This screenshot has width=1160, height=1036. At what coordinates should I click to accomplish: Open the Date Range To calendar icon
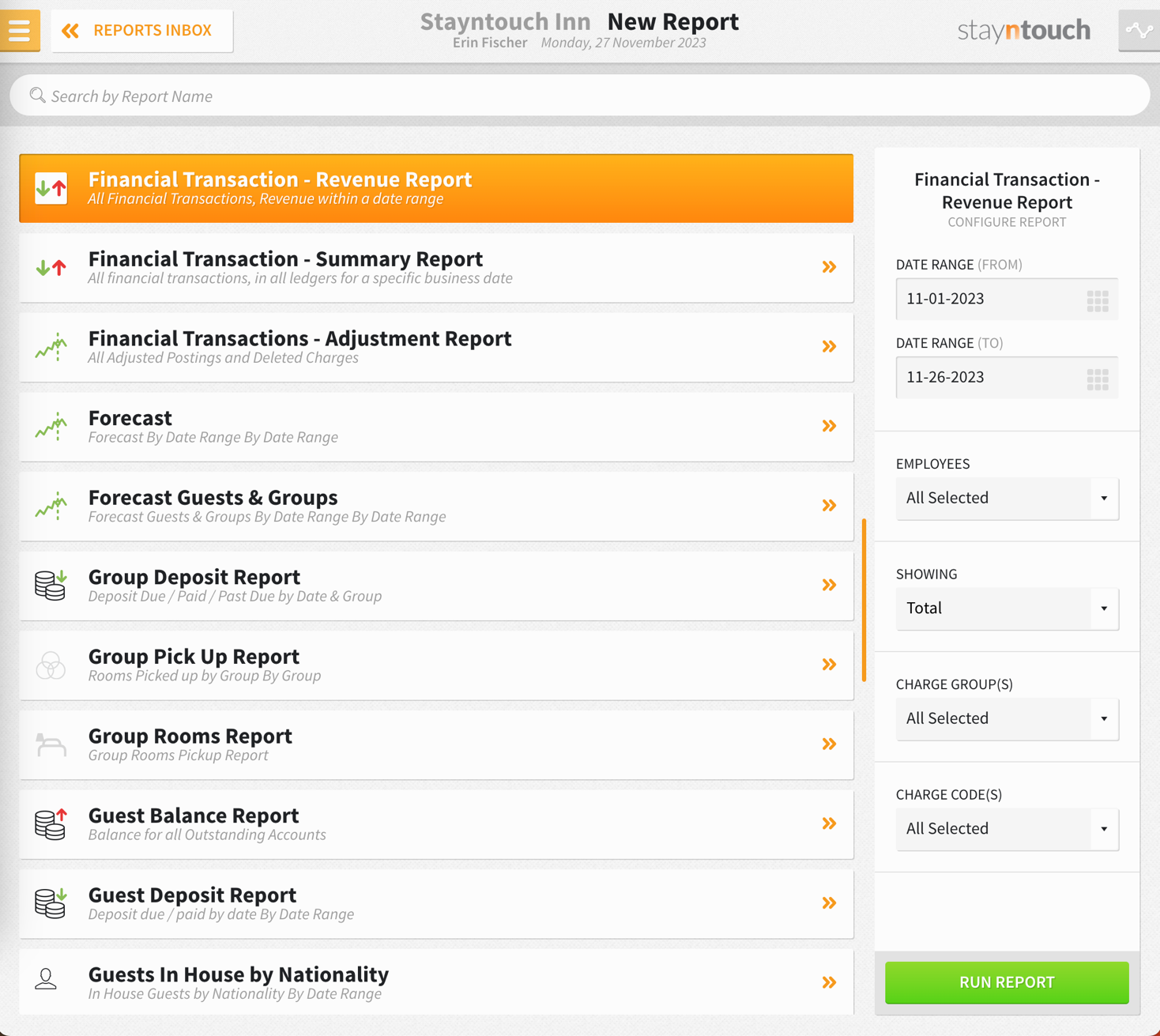tap(1098, 379)
